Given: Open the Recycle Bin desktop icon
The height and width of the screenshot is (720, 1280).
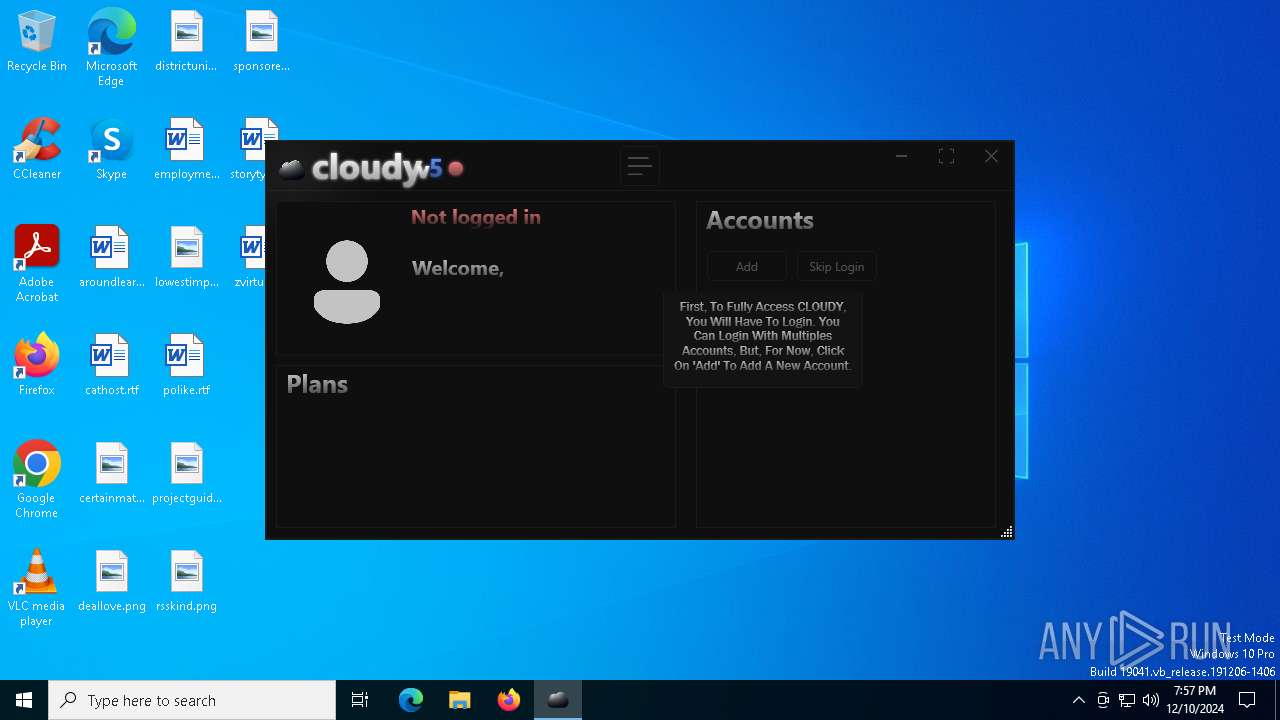Looking at the screenshot, I should pyautogui.click(x=37, y=42).
